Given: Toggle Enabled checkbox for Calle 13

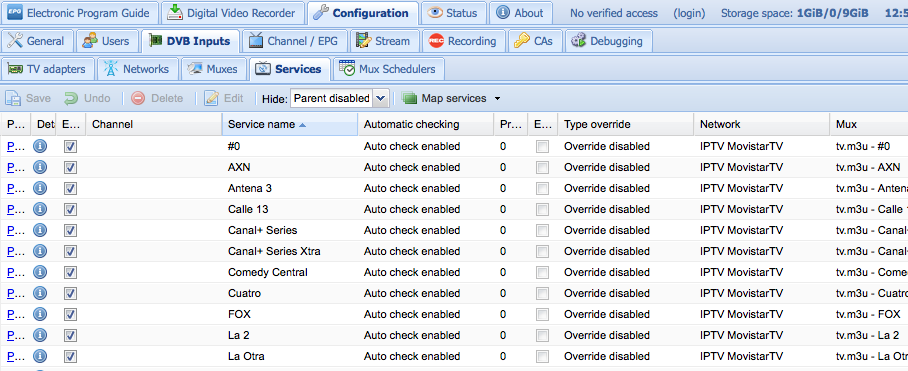Looking at the screenshot, I should pyautogui.click(x=70, y=210).
